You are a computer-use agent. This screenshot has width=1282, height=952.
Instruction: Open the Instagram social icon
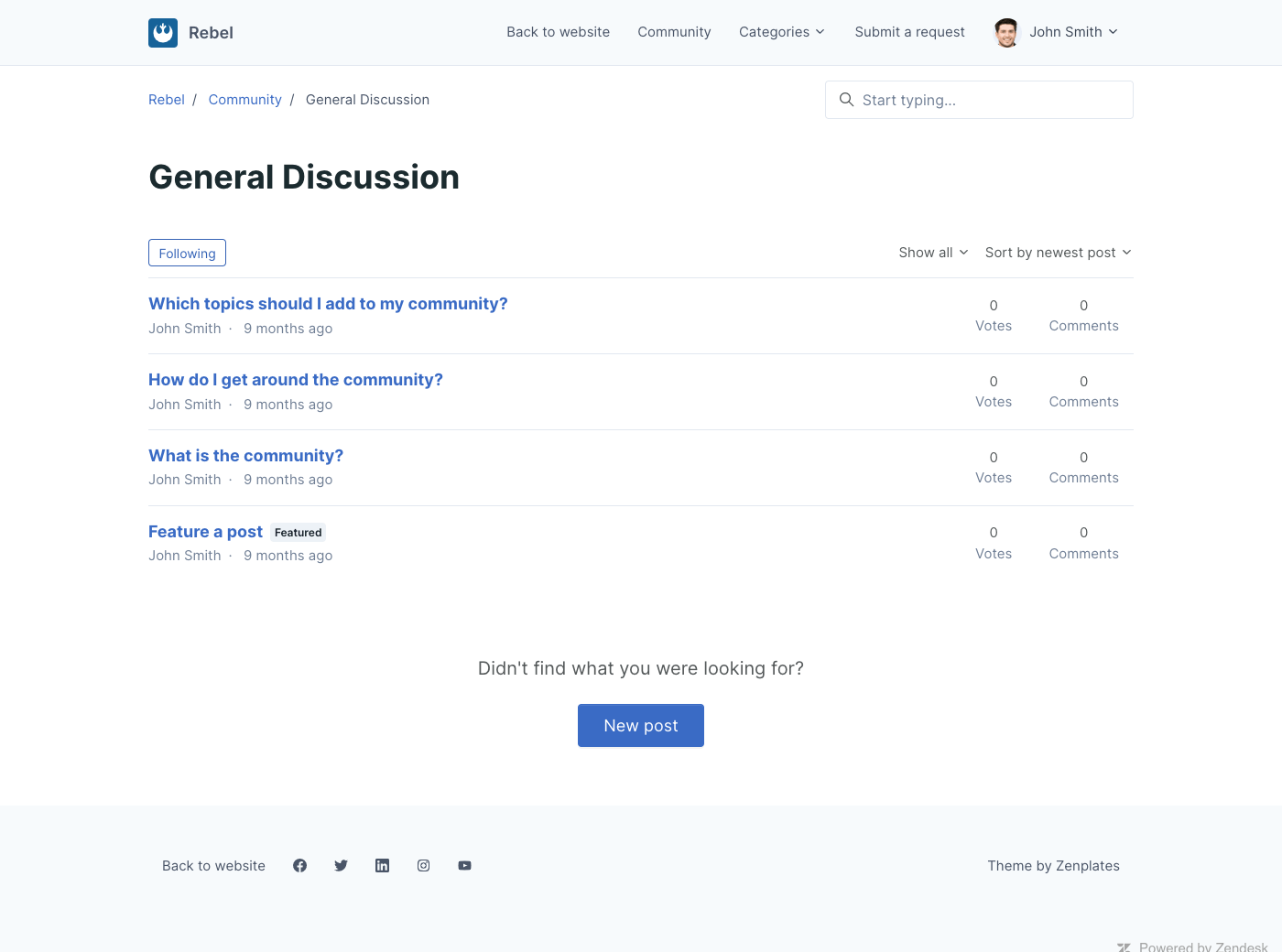tap(423, 866)
